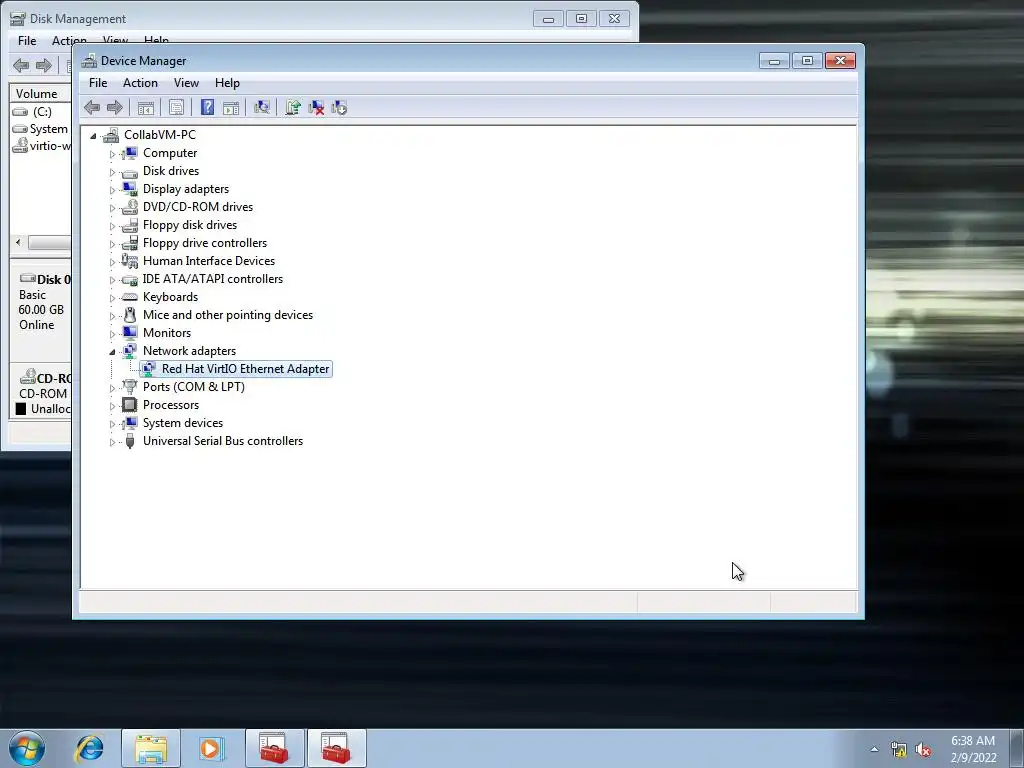Click the Processors chip icon
Image resolution: width=1024 pixels, height=768 pixels.
[130, 405]
